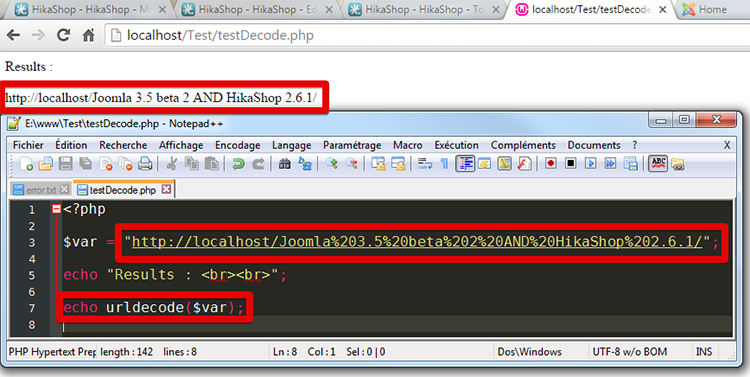Click the green Undo arrow
Screen dimensions: 750x377
pos(238,164)
